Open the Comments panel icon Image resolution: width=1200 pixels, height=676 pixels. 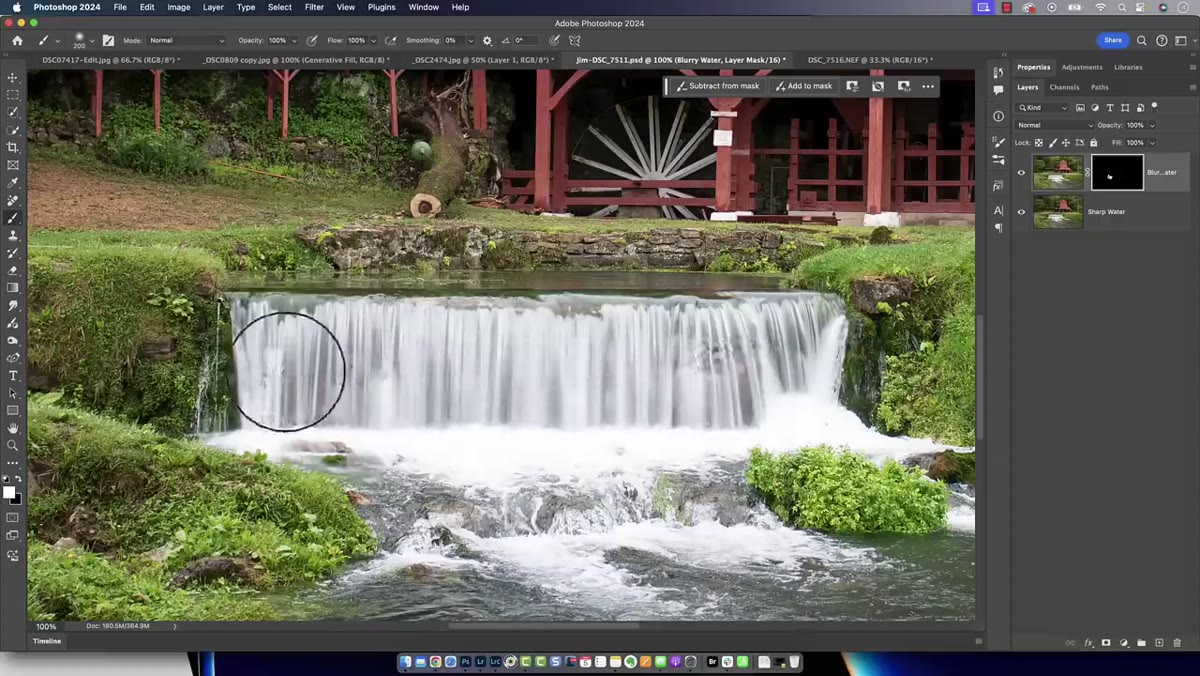pos(998,90)
